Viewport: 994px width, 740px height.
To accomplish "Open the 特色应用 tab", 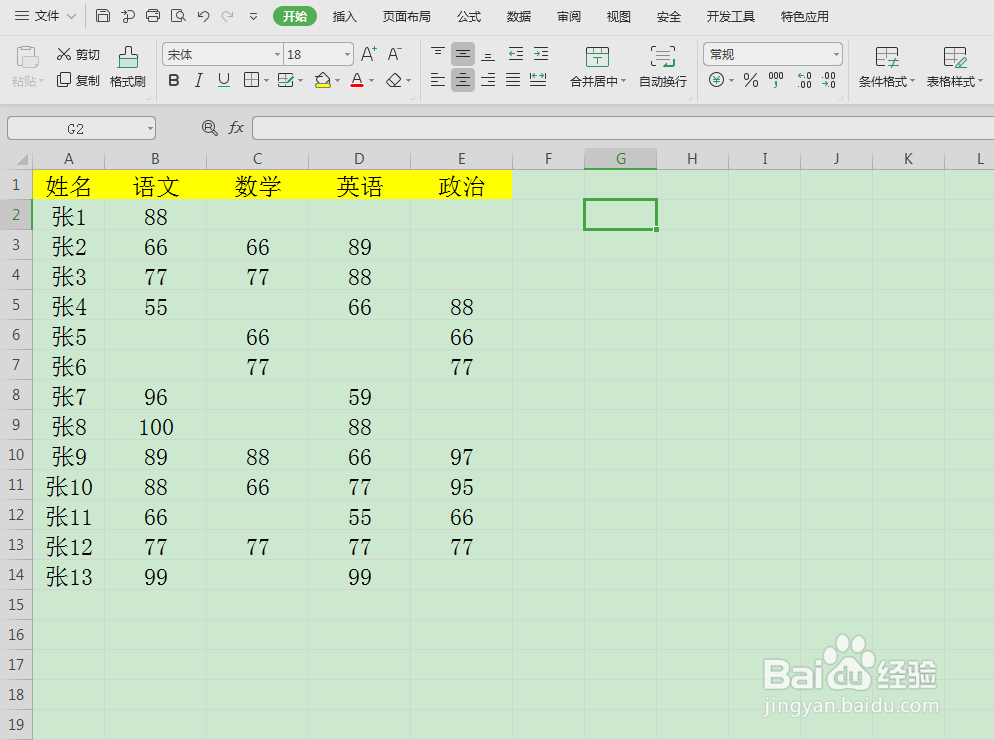I will pyautogui.click(x=805, y=16).
